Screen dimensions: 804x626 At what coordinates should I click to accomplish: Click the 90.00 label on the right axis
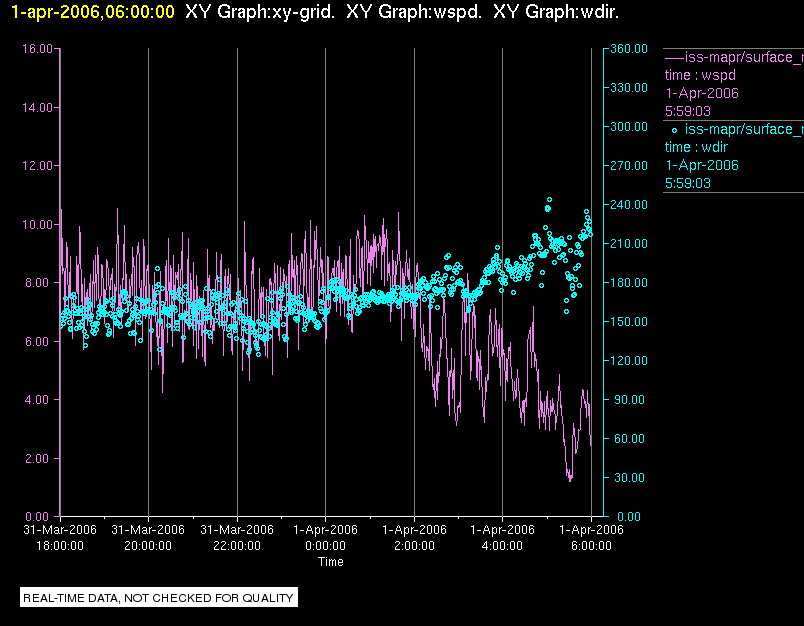point(629,399)
